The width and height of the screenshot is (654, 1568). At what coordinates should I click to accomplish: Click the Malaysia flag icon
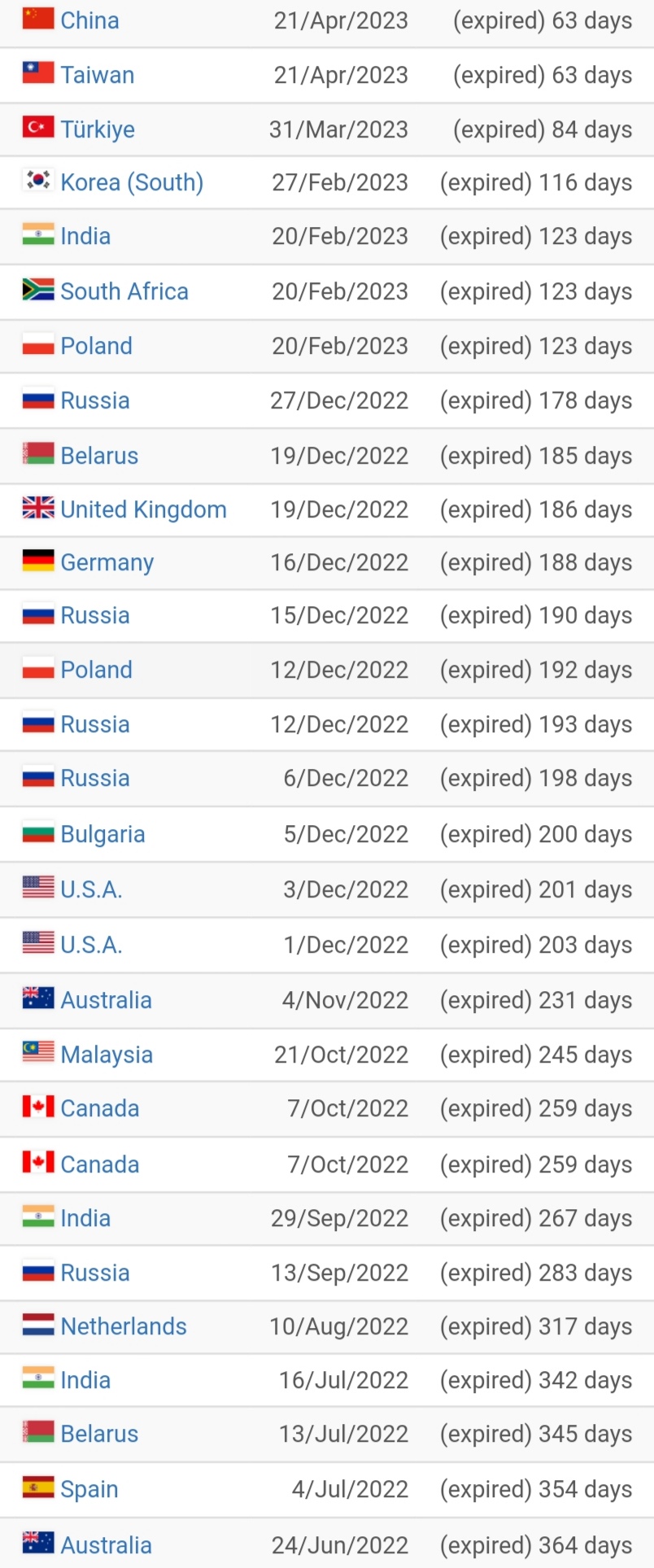click(x=38, y=1052)
